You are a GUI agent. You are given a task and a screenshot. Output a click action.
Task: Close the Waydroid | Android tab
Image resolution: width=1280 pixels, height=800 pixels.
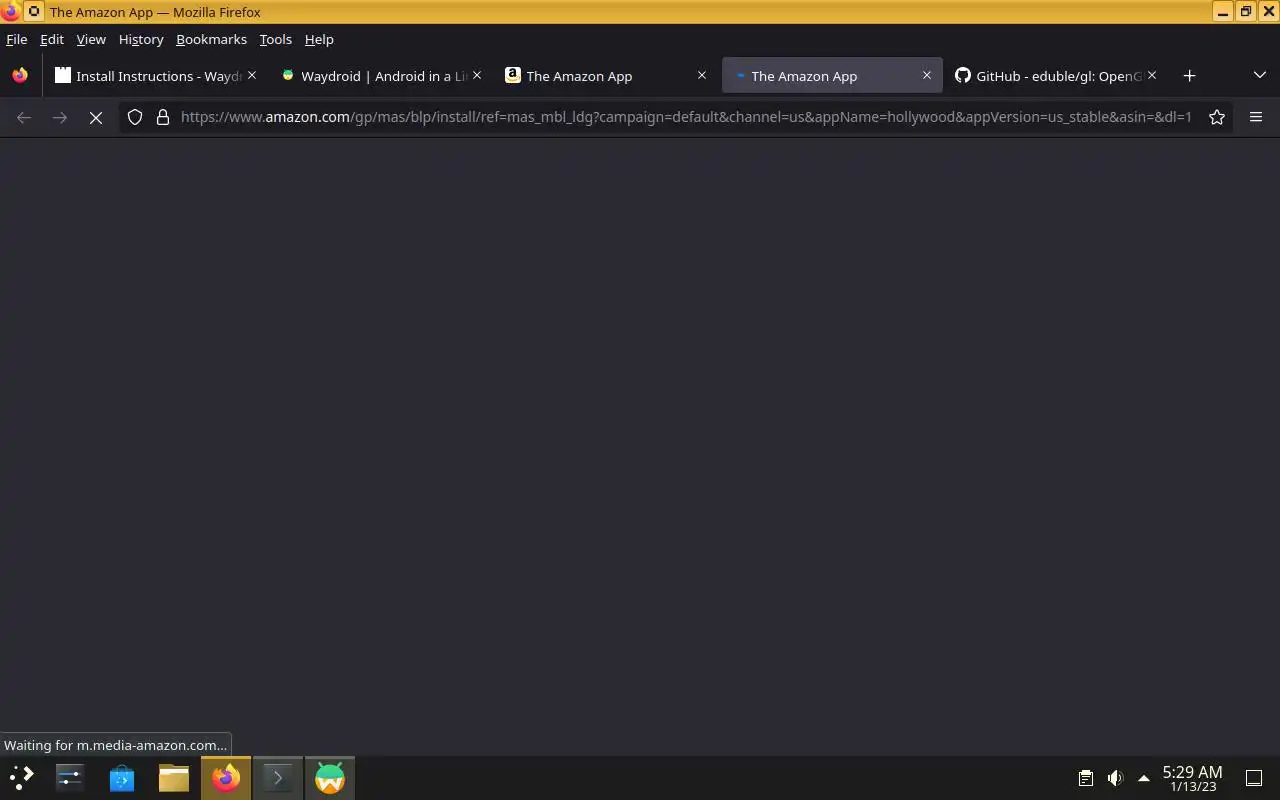pyautogui.click(x=477, y=75)
